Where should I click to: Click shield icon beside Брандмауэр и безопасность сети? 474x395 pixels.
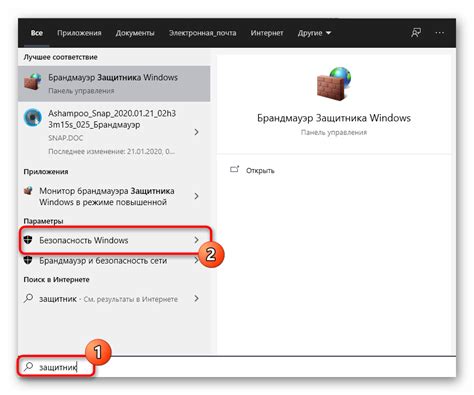pos(28,260)
